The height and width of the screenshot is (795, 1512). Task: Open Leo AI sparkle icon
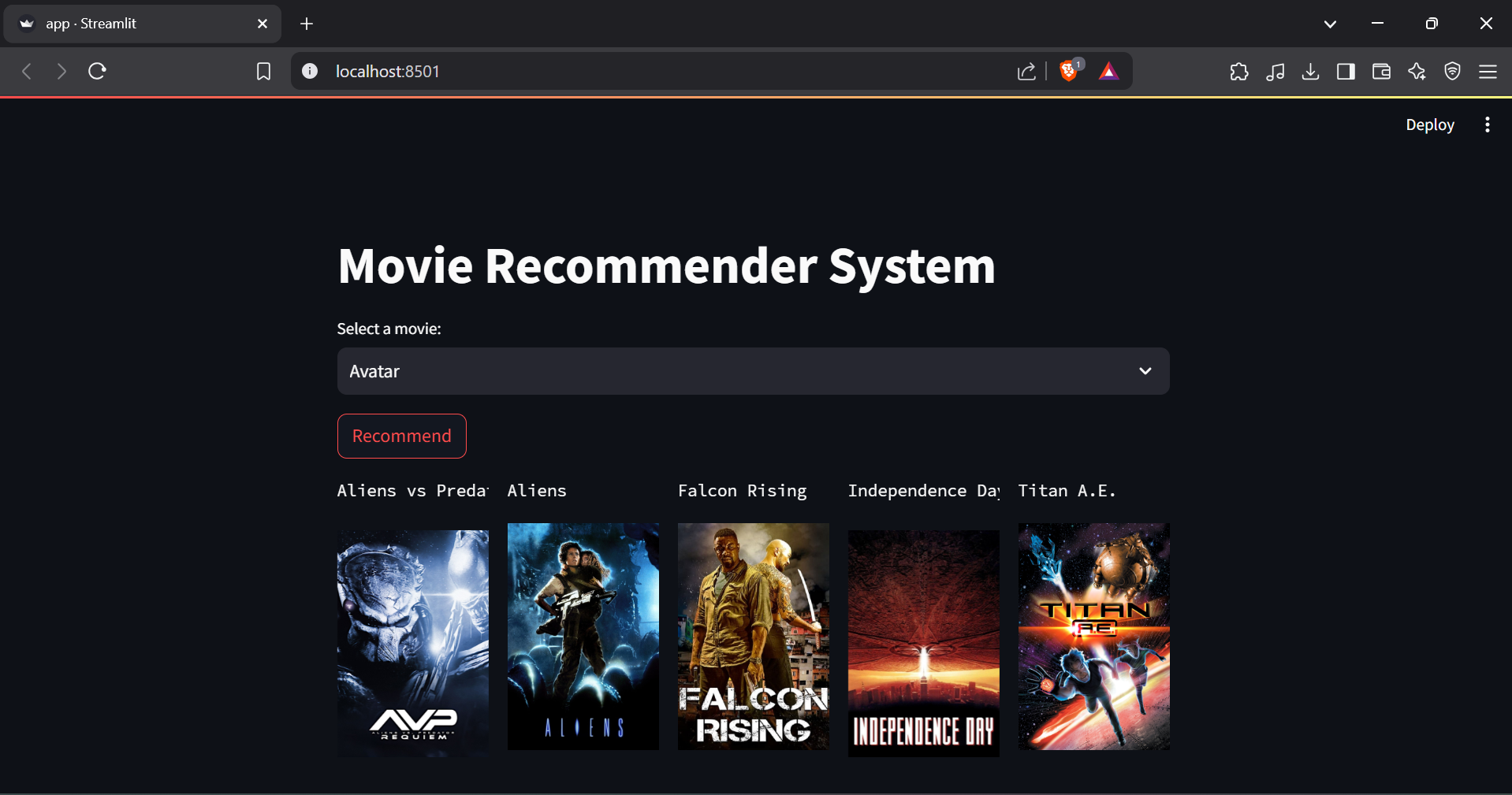coord(1417,72)
